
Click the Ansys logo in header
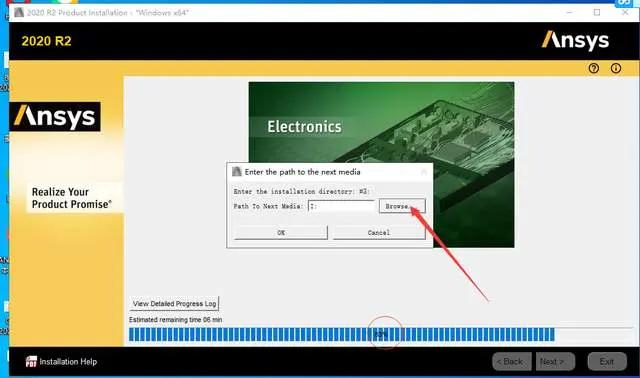point(575,40)
